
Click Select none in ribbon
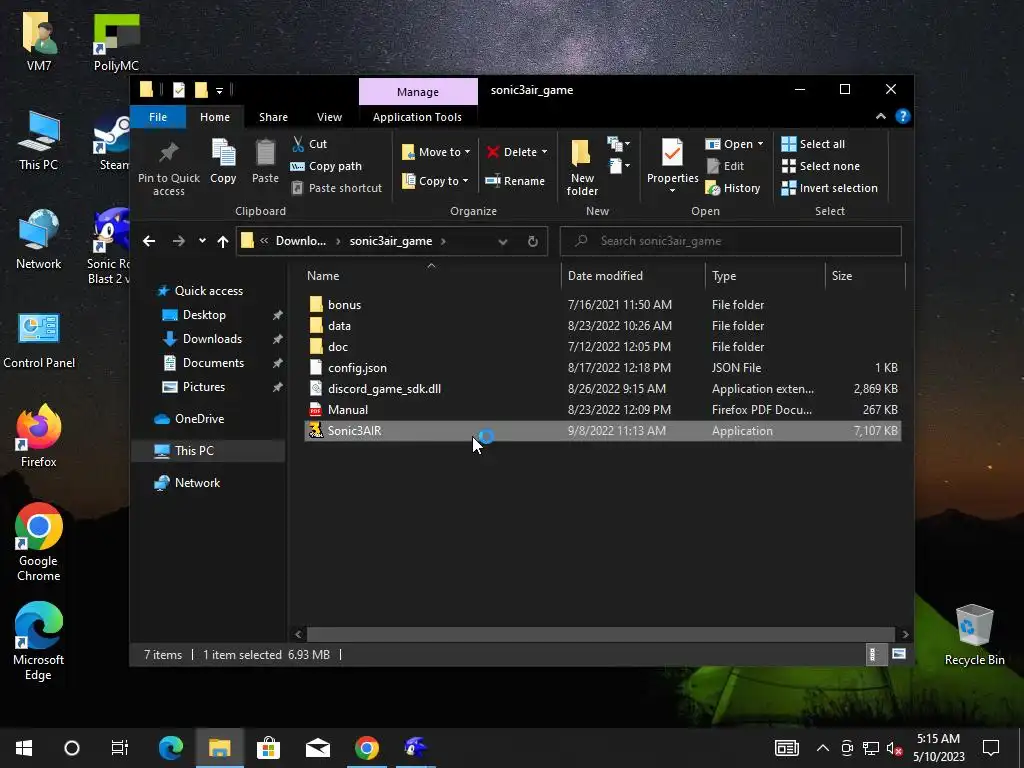point(821,166)
